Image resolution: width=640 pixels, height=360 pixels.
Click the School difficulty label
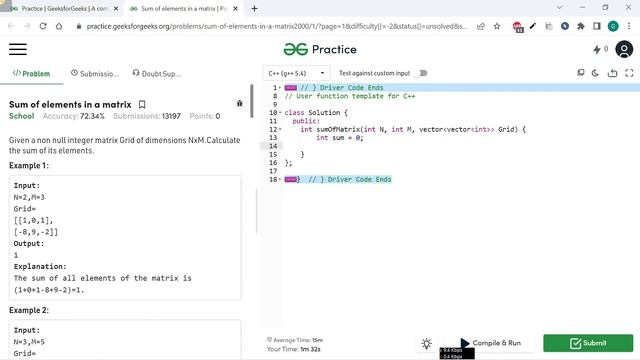(x=22, y=116)
